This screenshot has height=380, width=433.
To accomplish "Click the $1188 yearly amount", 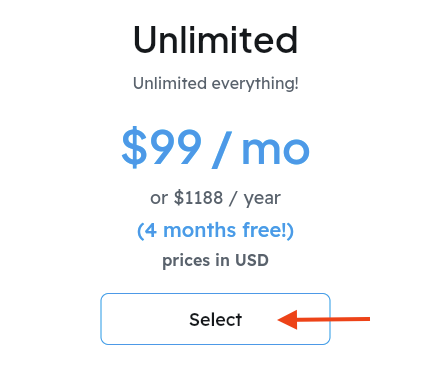I will (198, 198).
